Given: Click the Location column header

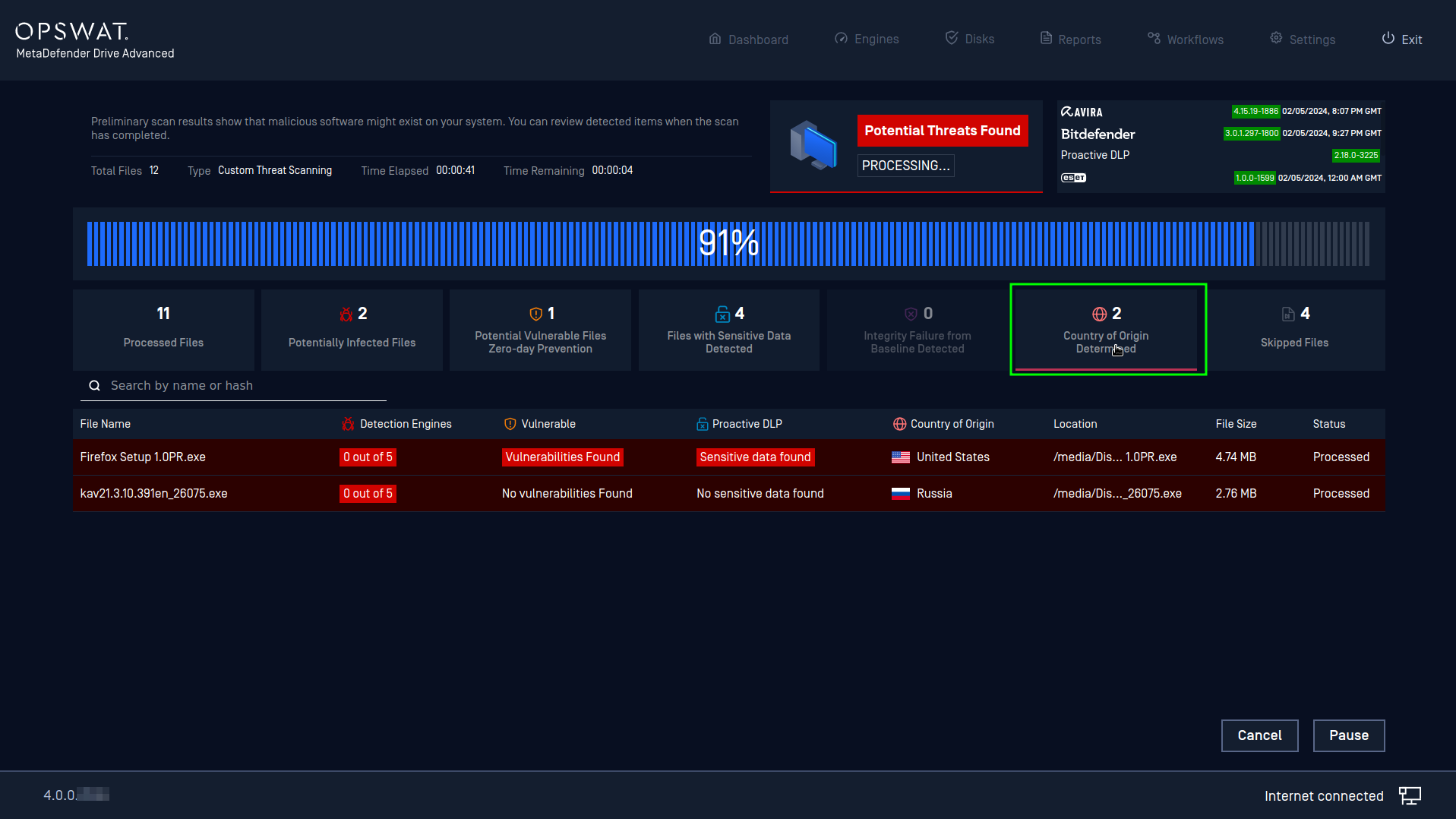Looking at the screenshot, I should coord(1075,424).
